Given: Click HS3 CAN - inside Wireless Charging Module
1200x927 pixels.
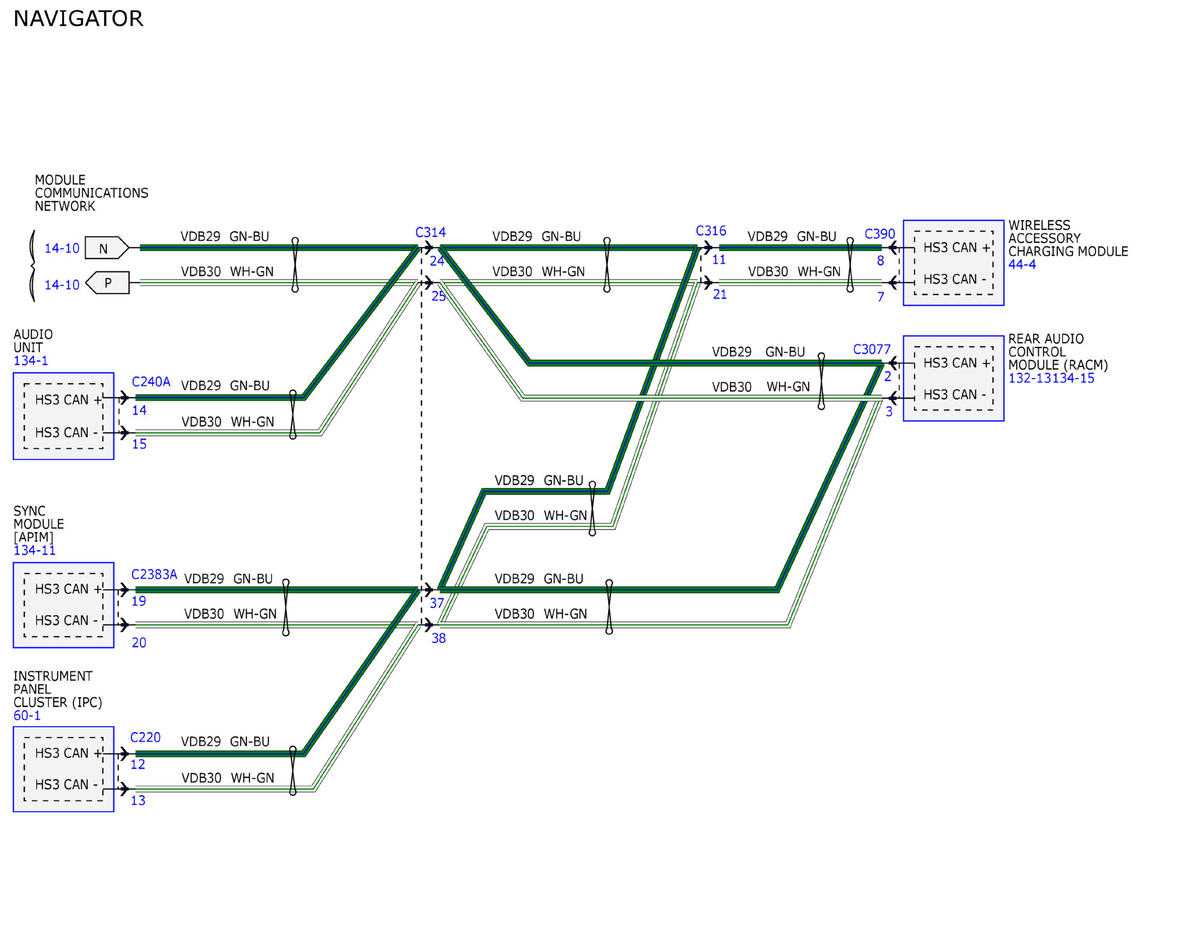Looking at the screenshot, I should [955, 279].
